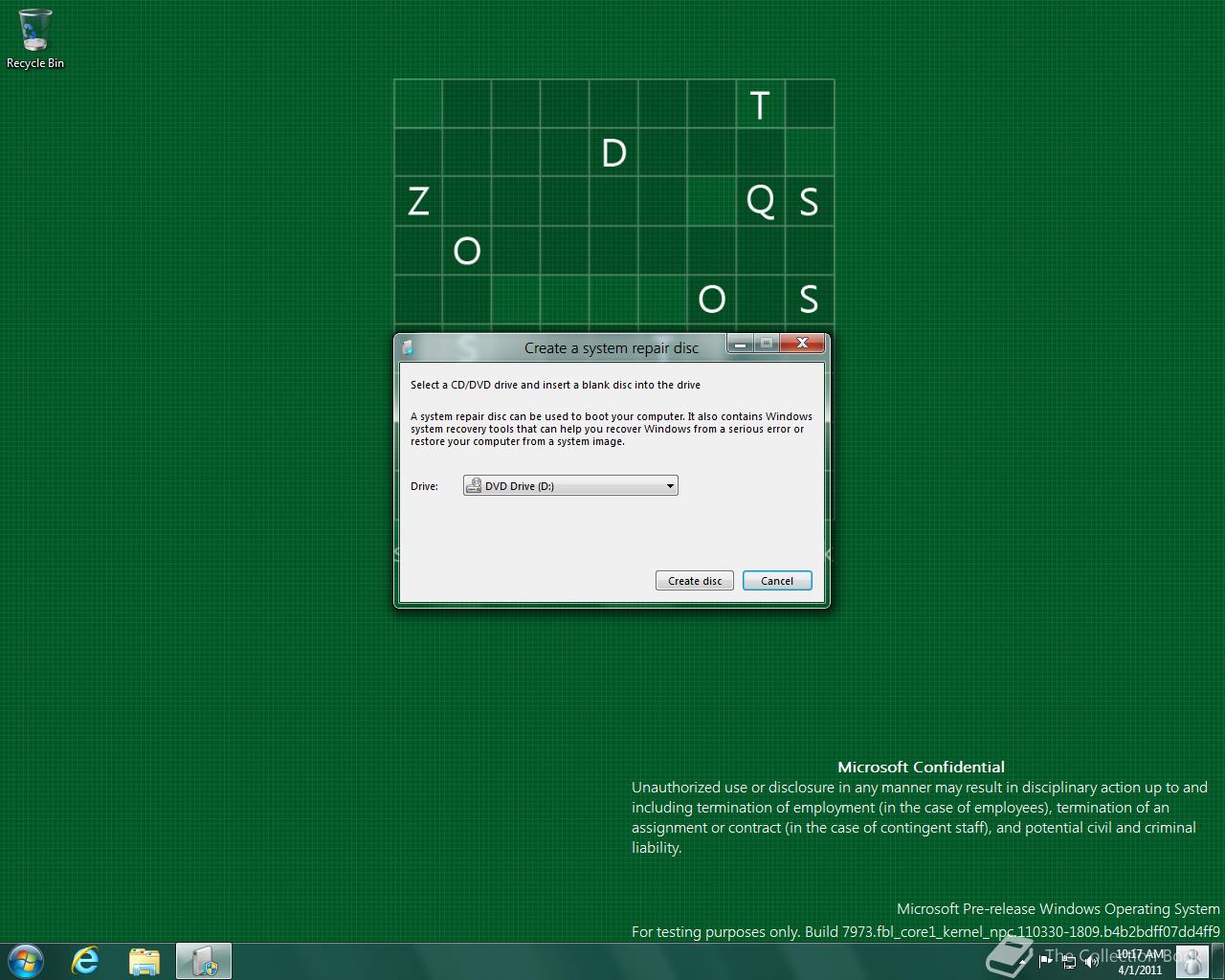This screenshot has height=980, width=1225.
Task: Click the Show desktop strip
Action: [x=1217, y=962]
